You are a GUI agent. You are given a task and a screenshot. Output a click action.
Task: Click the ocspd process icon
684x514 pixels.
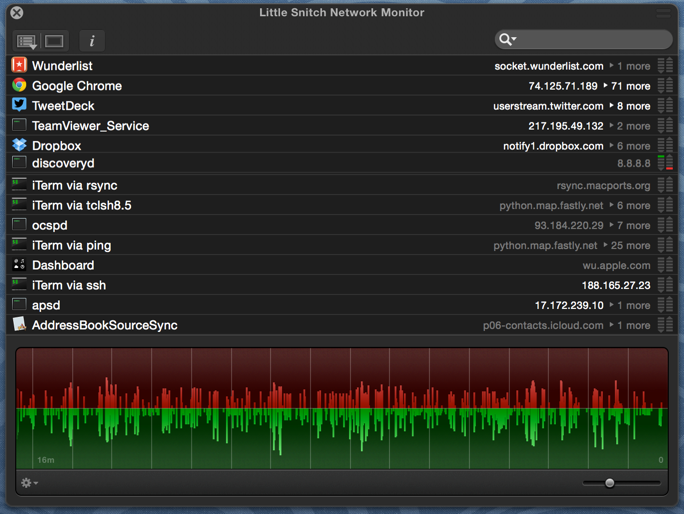tap(19, 225)
